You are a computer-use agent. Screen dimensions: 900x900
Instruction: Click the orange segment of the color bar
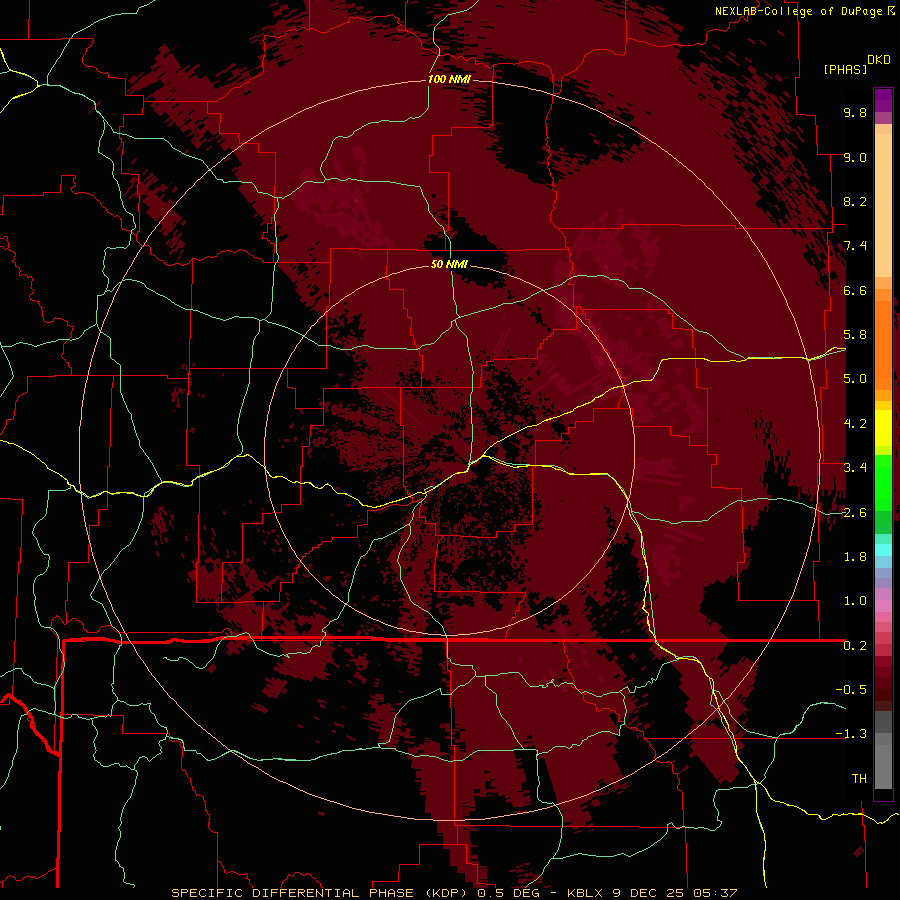[x=883, y=346]
